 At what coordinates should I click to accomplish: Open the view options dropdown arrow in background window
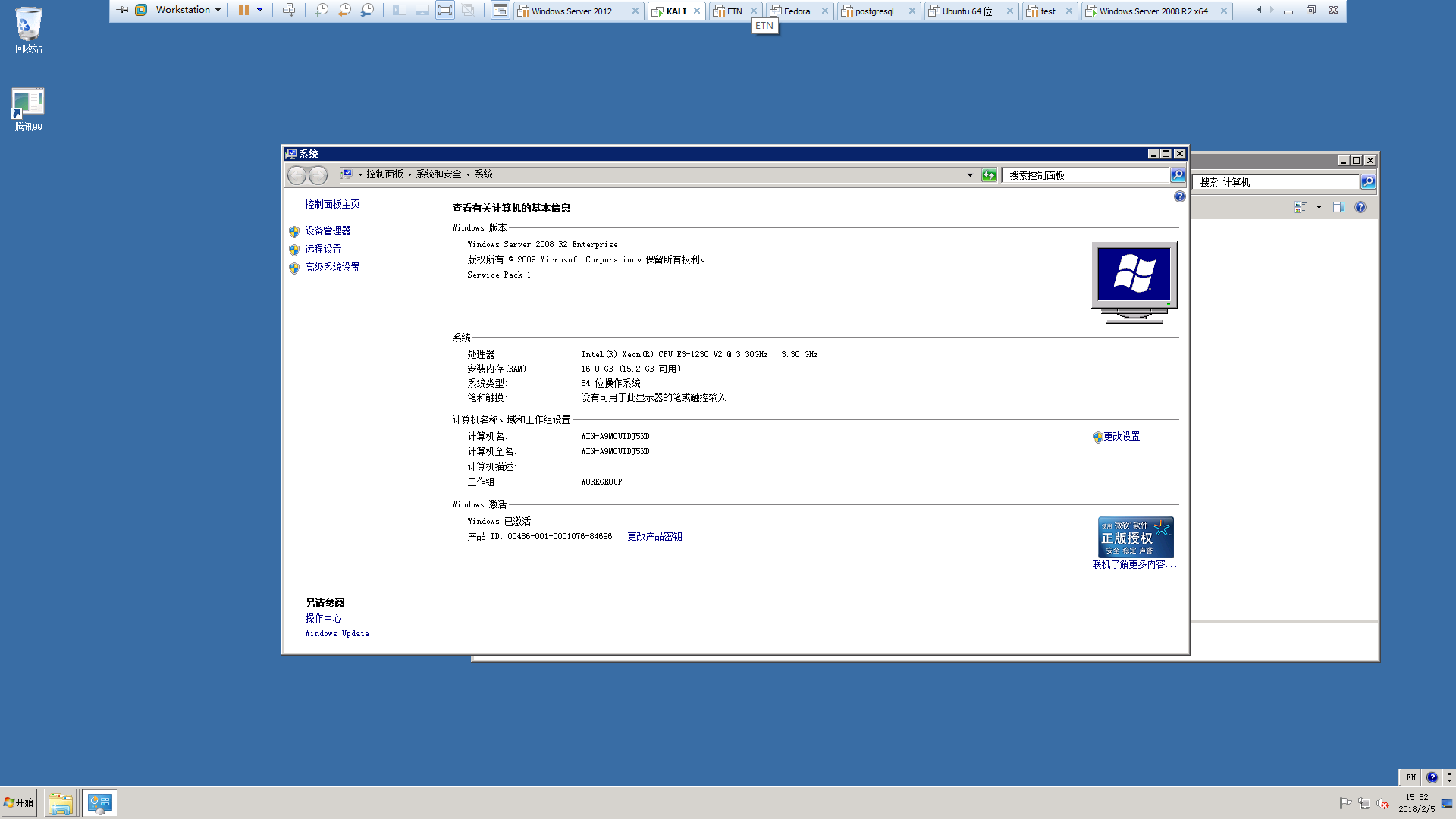pos(1319,207)
